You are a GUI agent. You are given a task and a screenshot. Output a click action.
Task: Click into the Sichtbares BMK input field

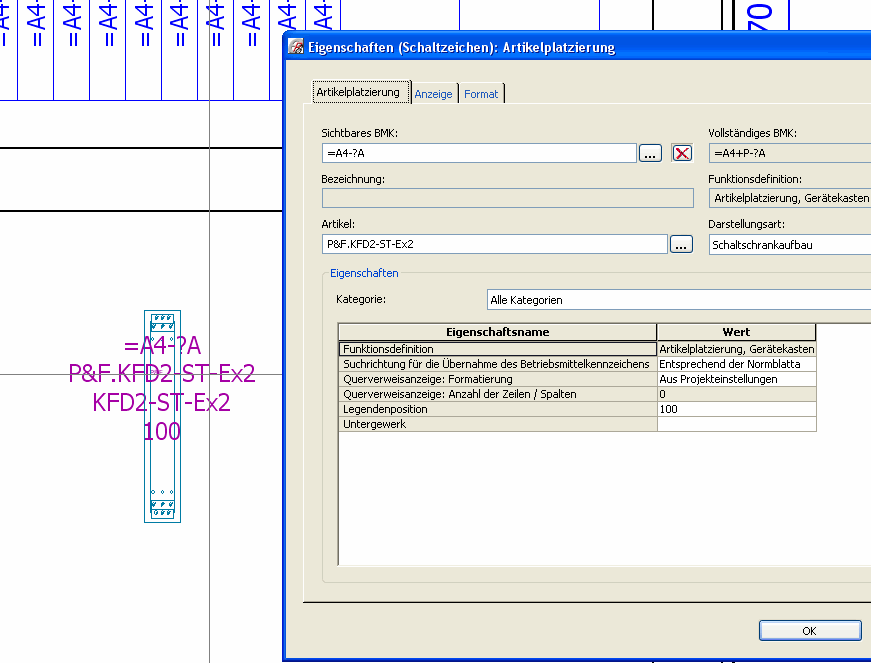pyautogui.click(x=479, y=153)
